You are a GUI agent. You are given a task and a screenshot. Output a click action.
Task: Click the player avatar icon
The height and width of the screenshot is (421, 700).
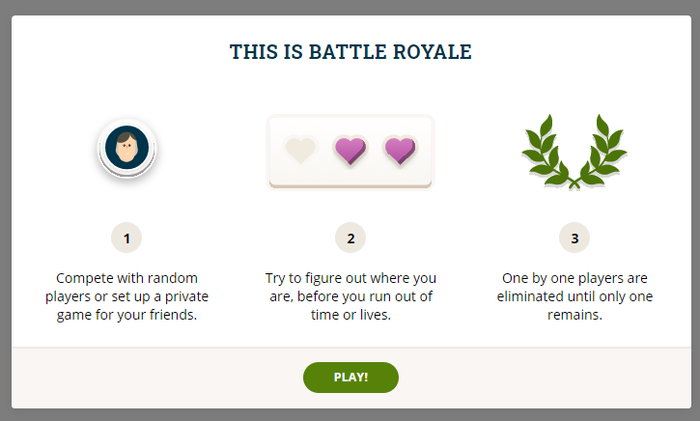(x=127, y=149)
